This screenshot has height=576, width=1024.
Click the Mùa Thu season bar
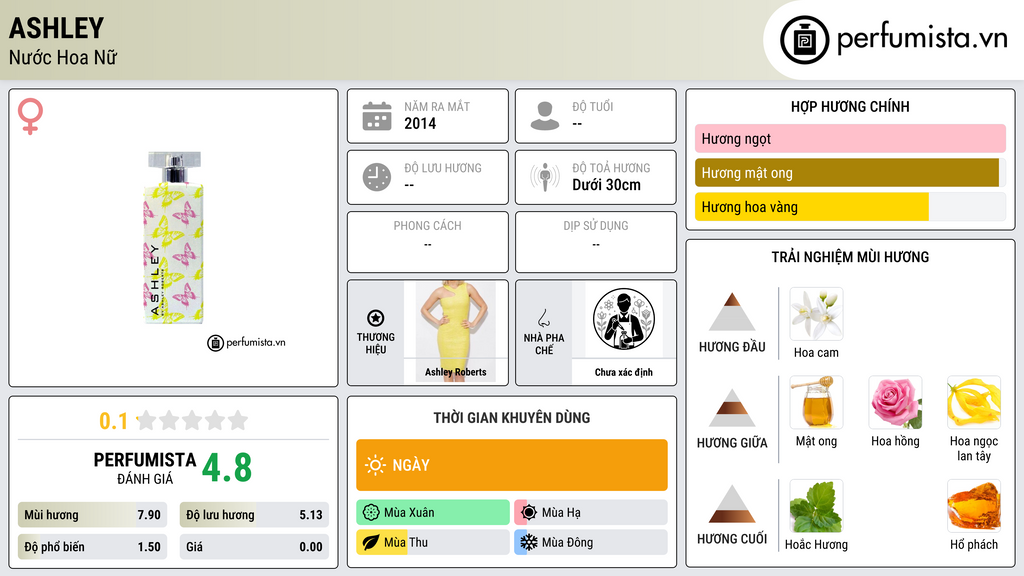(x=433, y=542)
